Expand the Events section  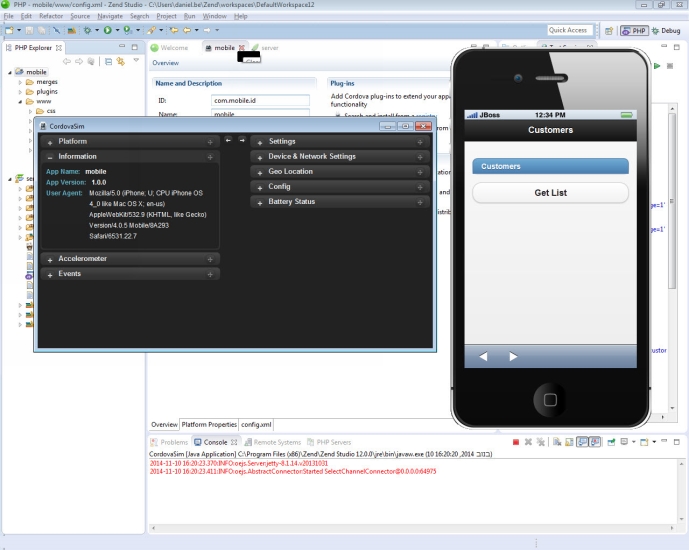coord(131,274)
